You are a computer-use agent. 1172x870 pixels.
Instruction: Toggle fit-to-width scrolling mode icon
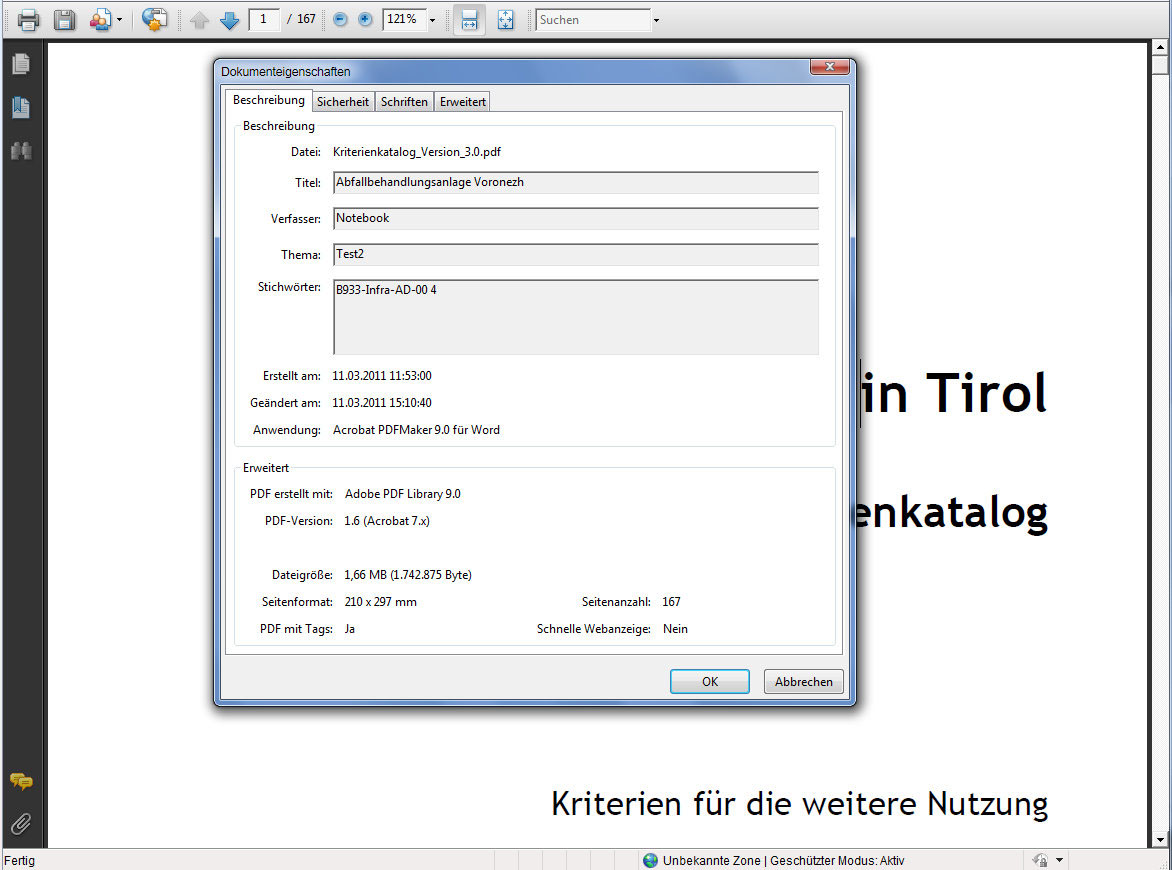pyautogui.click(x=469, y=20)
